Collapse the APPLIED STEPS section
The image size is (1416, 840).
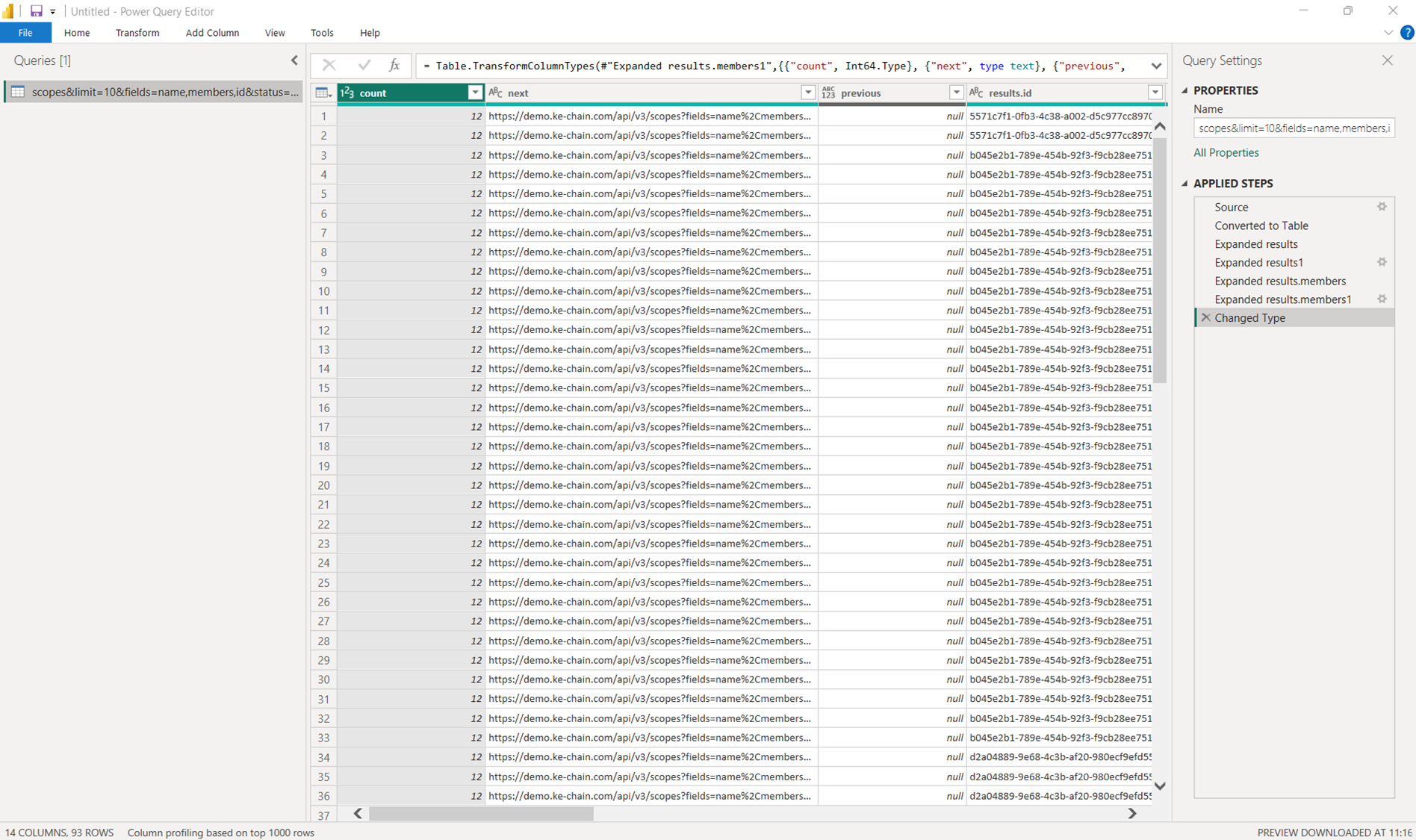1184,183
